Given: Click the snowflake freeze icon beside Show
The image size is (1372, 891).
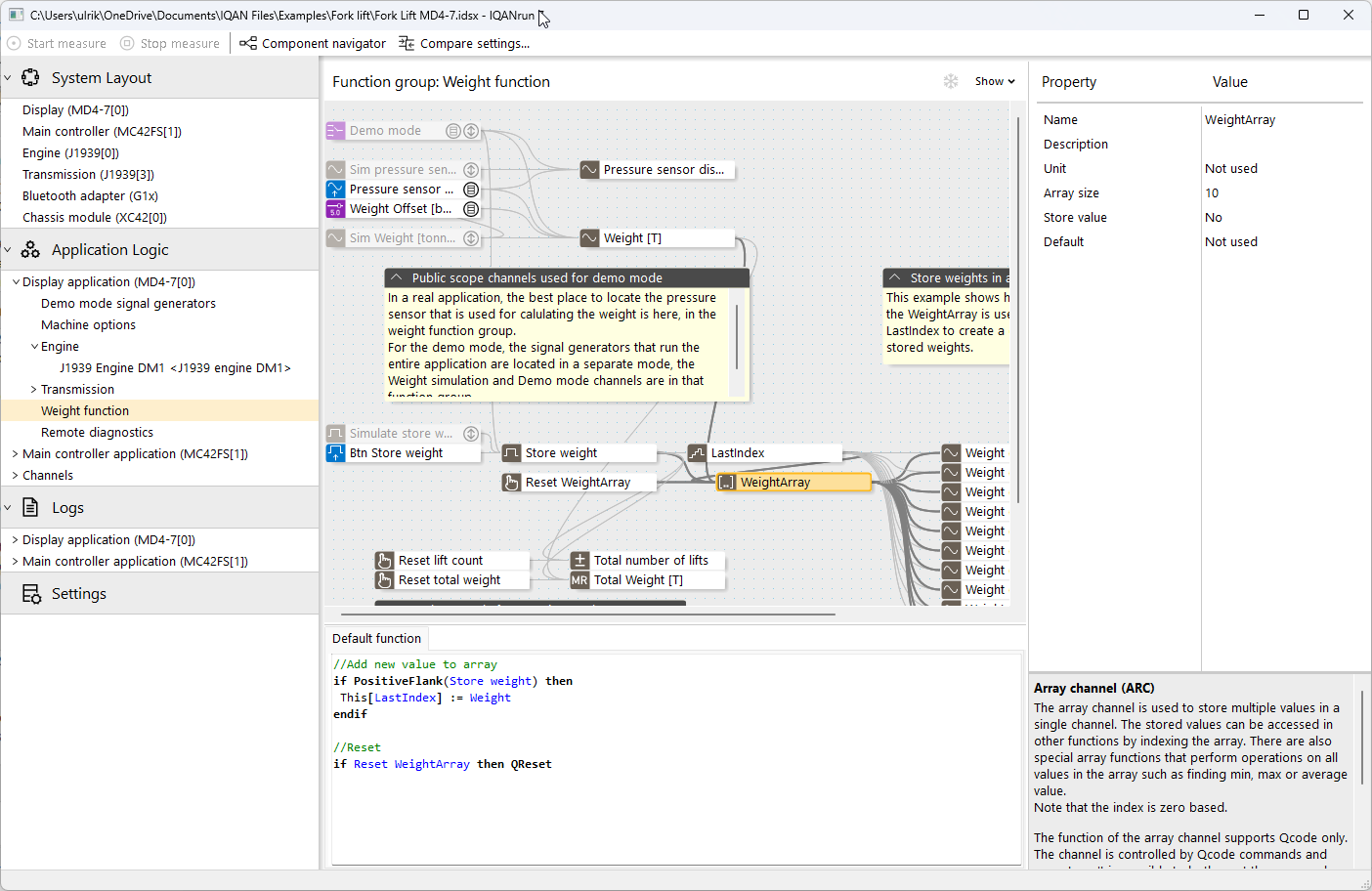Looking at the screenshot, I should [x=951, y=81].
